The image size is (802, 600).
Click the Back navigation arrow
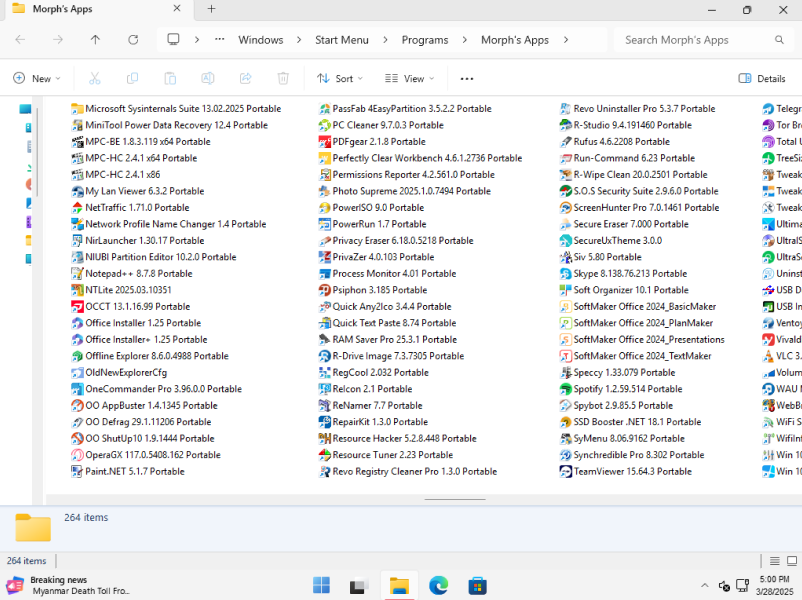tap(20, 39)
